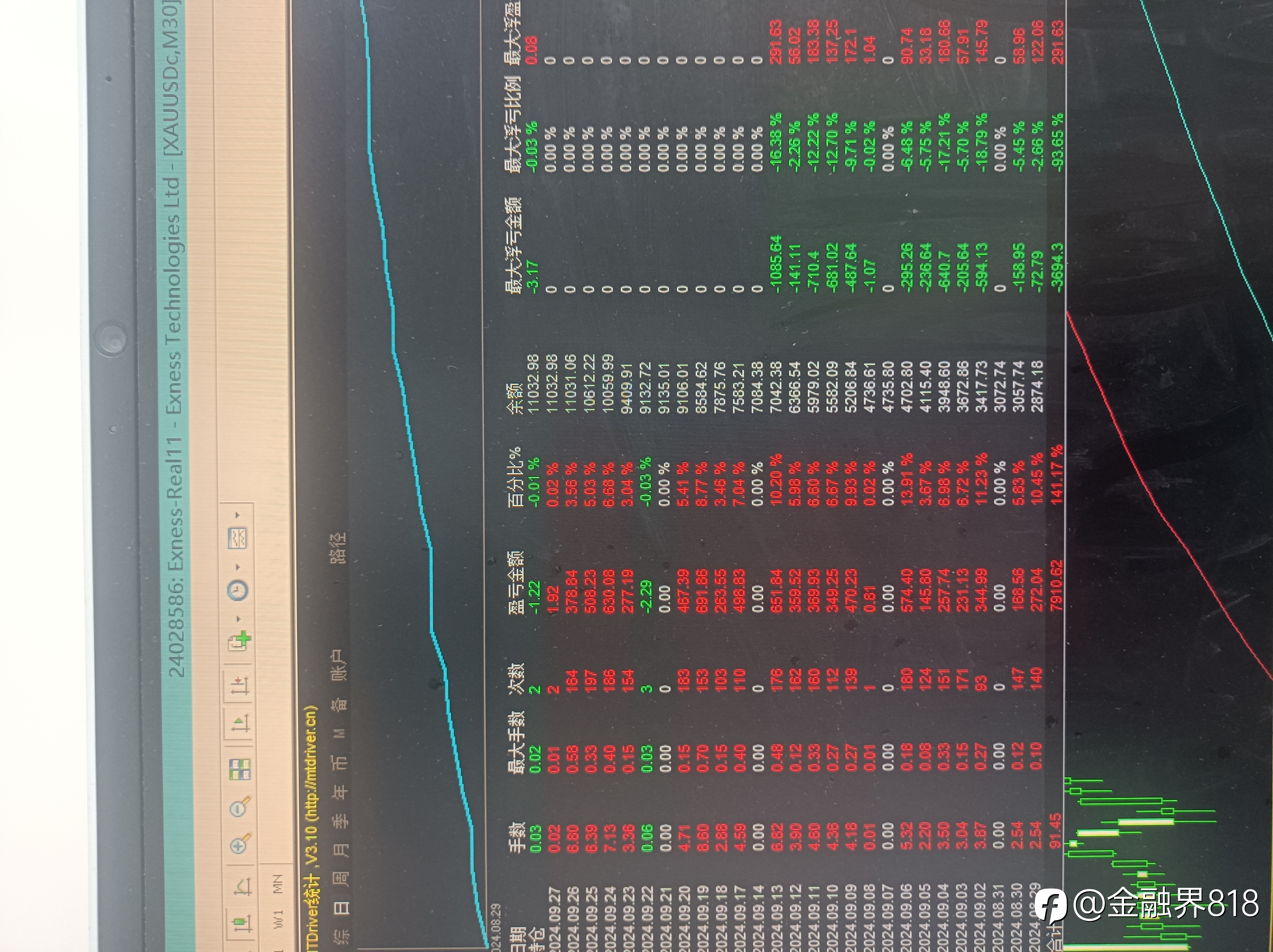This screenshot has height=952, width=1273.
Task: Open the 路径 path tab
Action: click(x=338, y=548)
